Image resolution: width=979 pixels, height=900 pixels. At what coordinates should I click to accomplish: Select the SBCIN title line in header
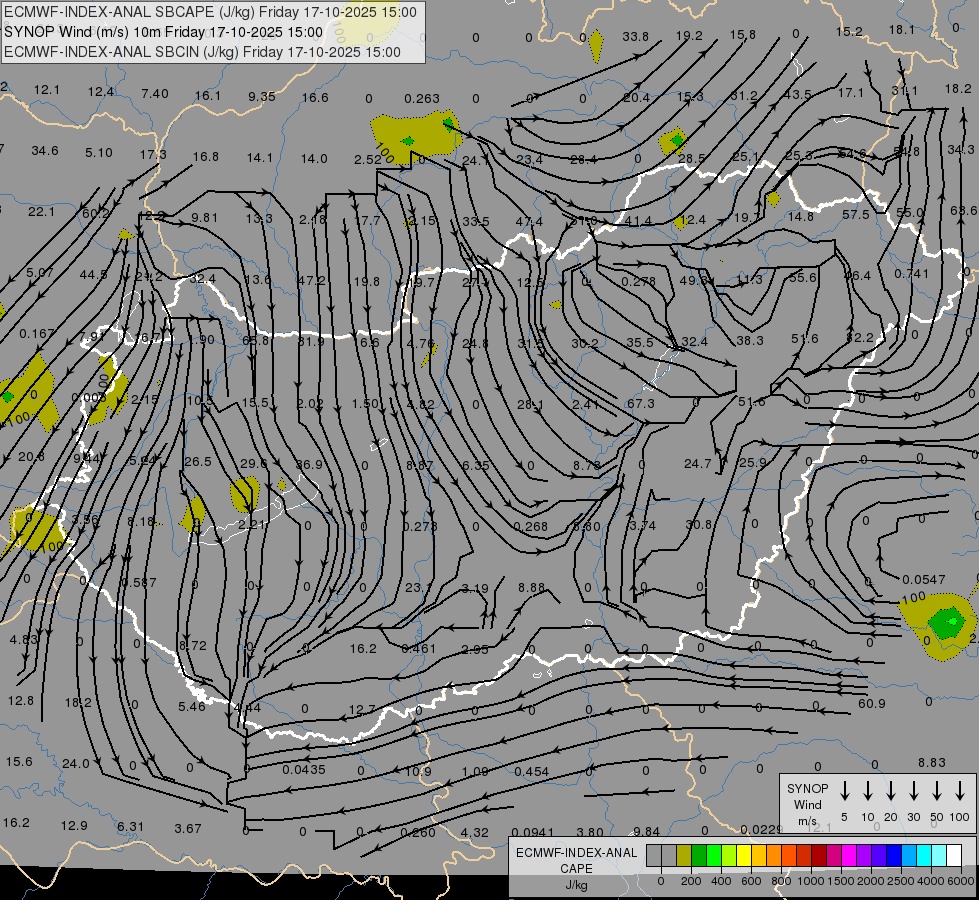tap(202, 52)
